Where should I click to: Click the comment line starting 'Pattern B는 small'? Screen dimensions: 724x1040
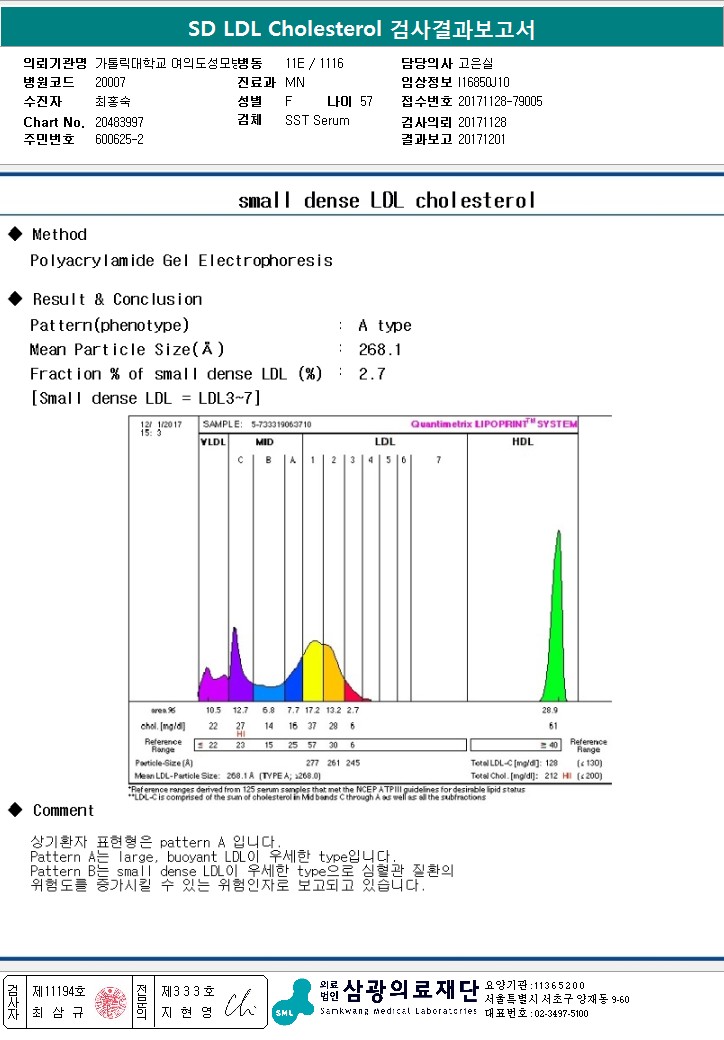click(242, 871)
